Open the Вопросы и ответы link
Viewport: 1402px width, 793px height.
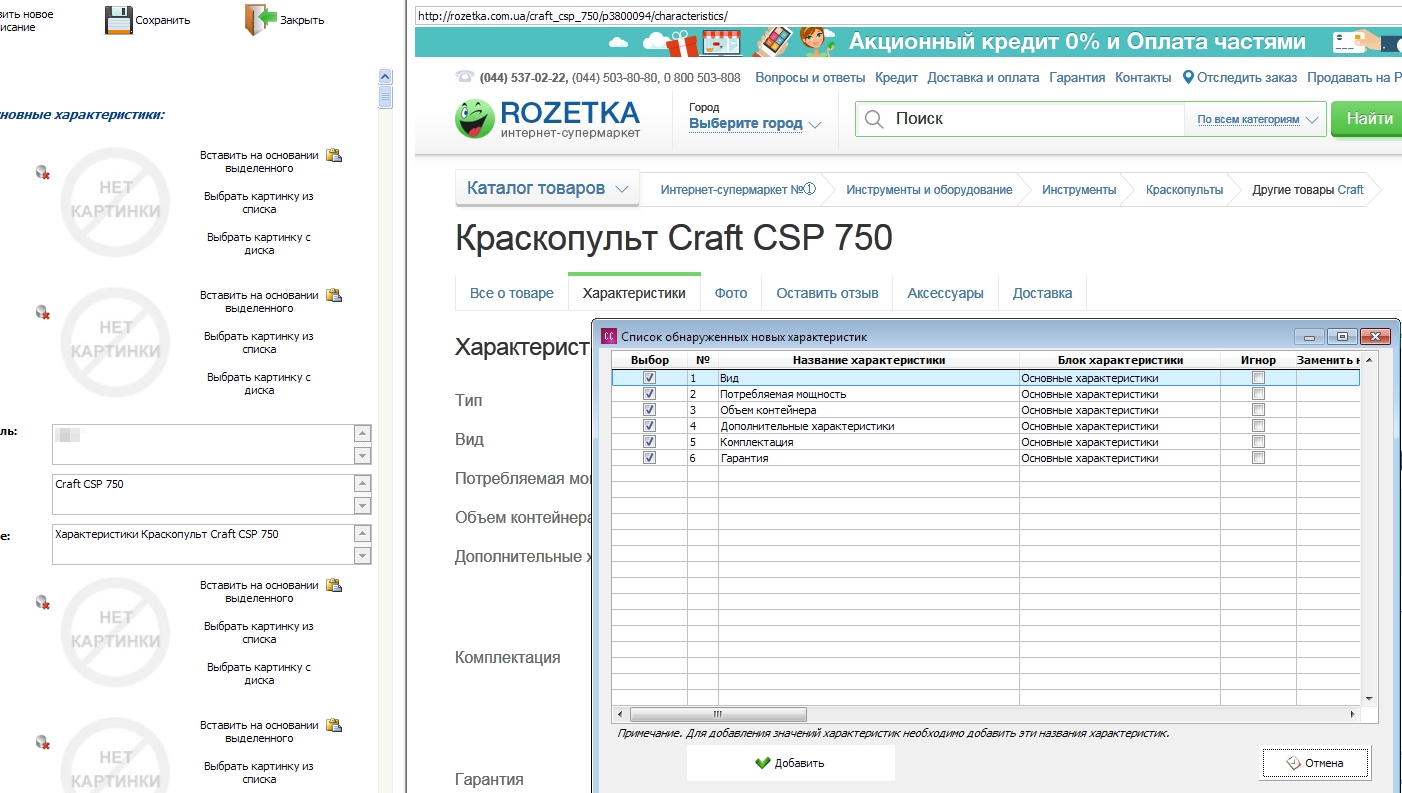(x=810, y=77)
